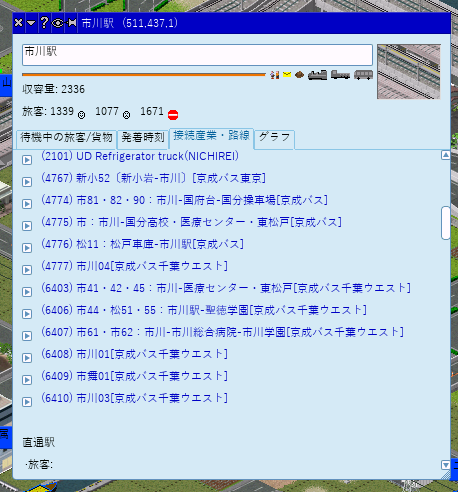Open line (4774) 市81・82・90 arrow button
The width and height of the screenshot is (458, 492).
[x=27, y=204]
